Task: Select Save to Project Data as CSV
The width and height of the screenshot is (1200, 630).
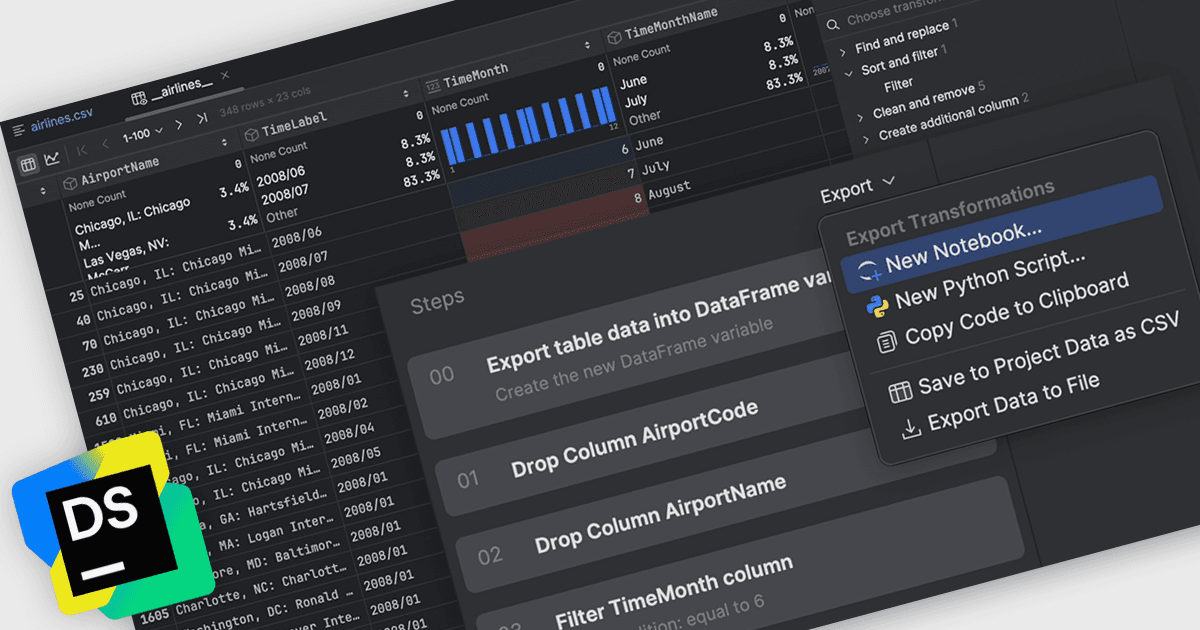Action: coord(1034,354)
